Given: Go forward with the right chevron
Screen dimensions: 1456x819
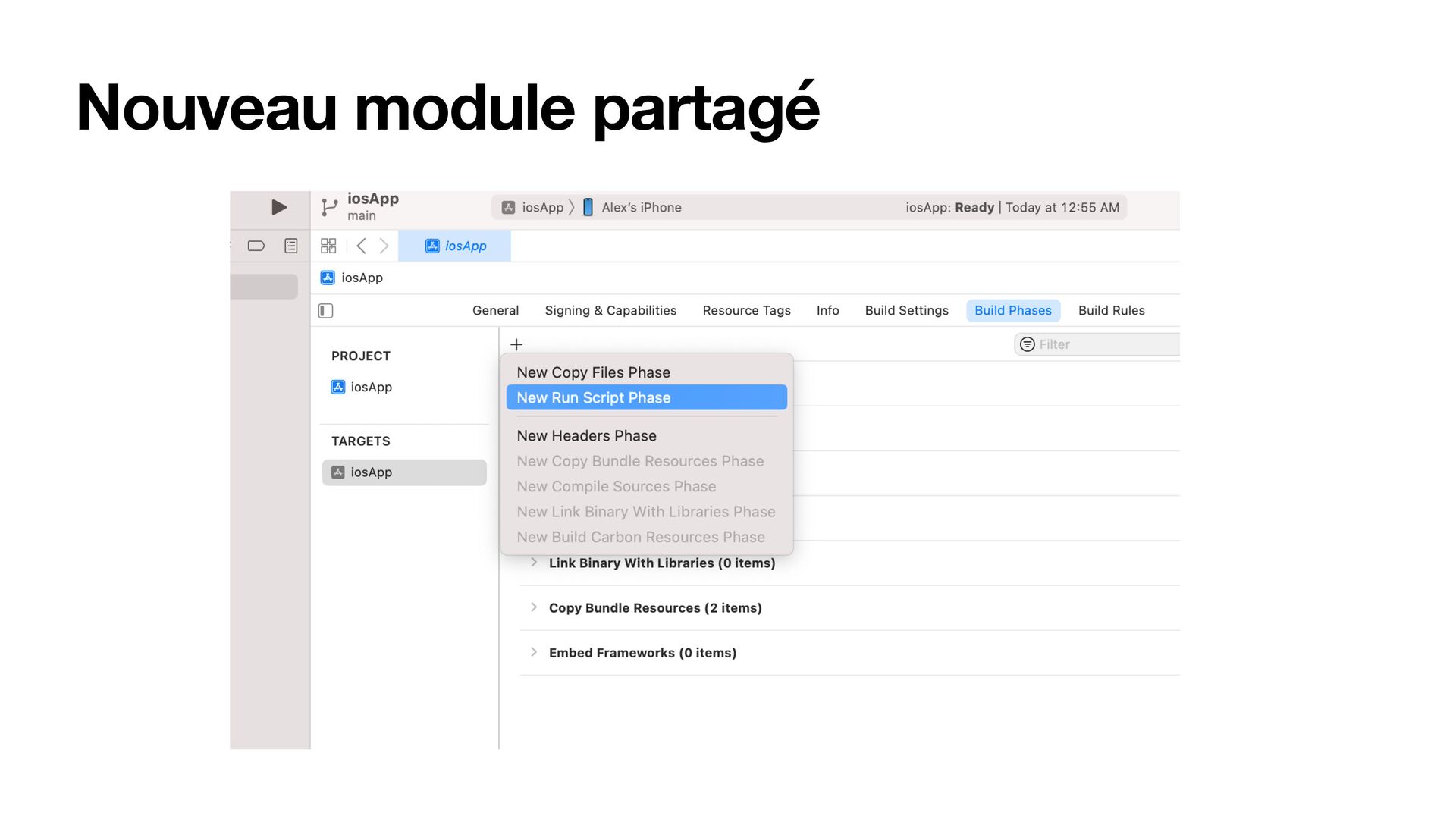Looking at the screenshot, I should point(384,246).
